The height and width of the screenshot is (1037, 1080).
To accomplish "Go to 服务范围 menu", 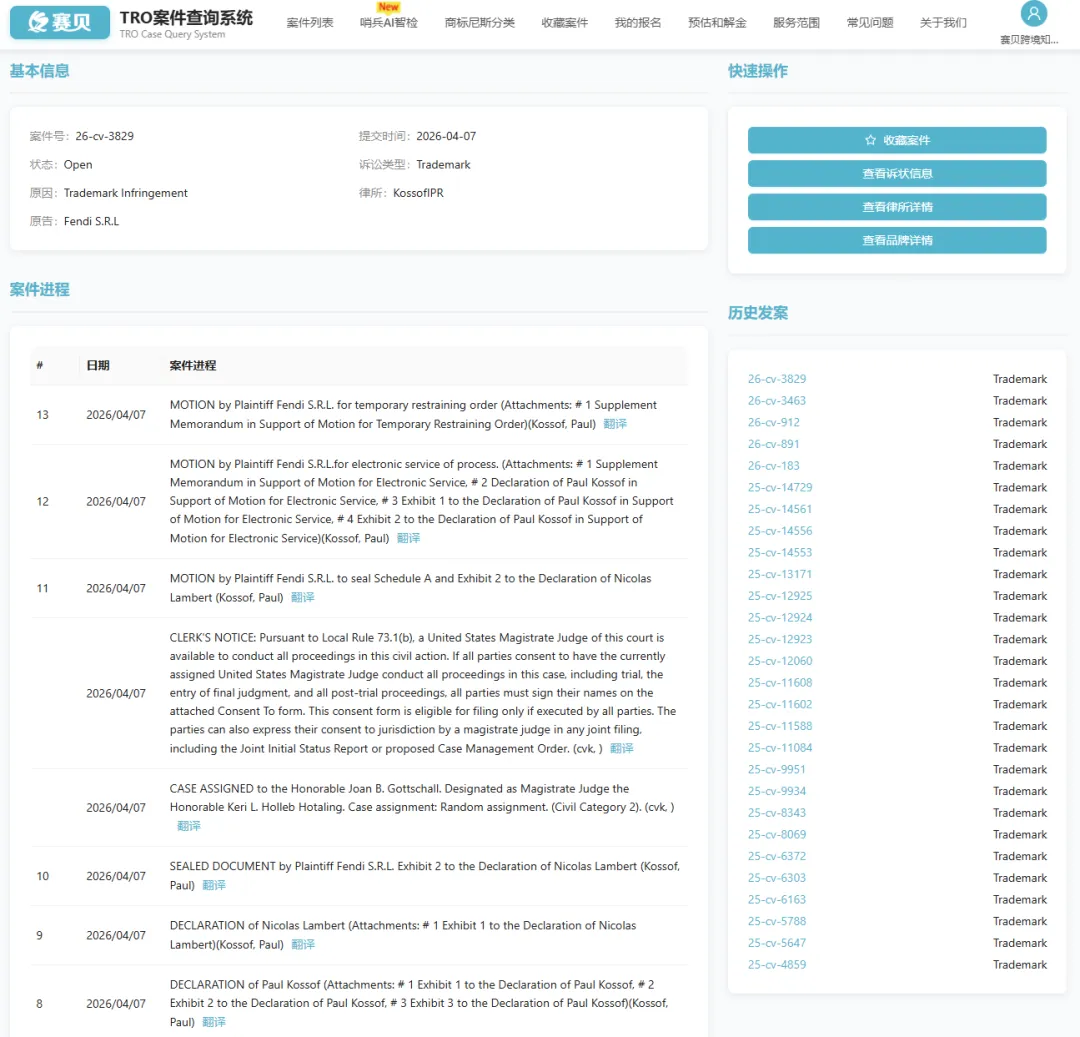I will (796, 23).
